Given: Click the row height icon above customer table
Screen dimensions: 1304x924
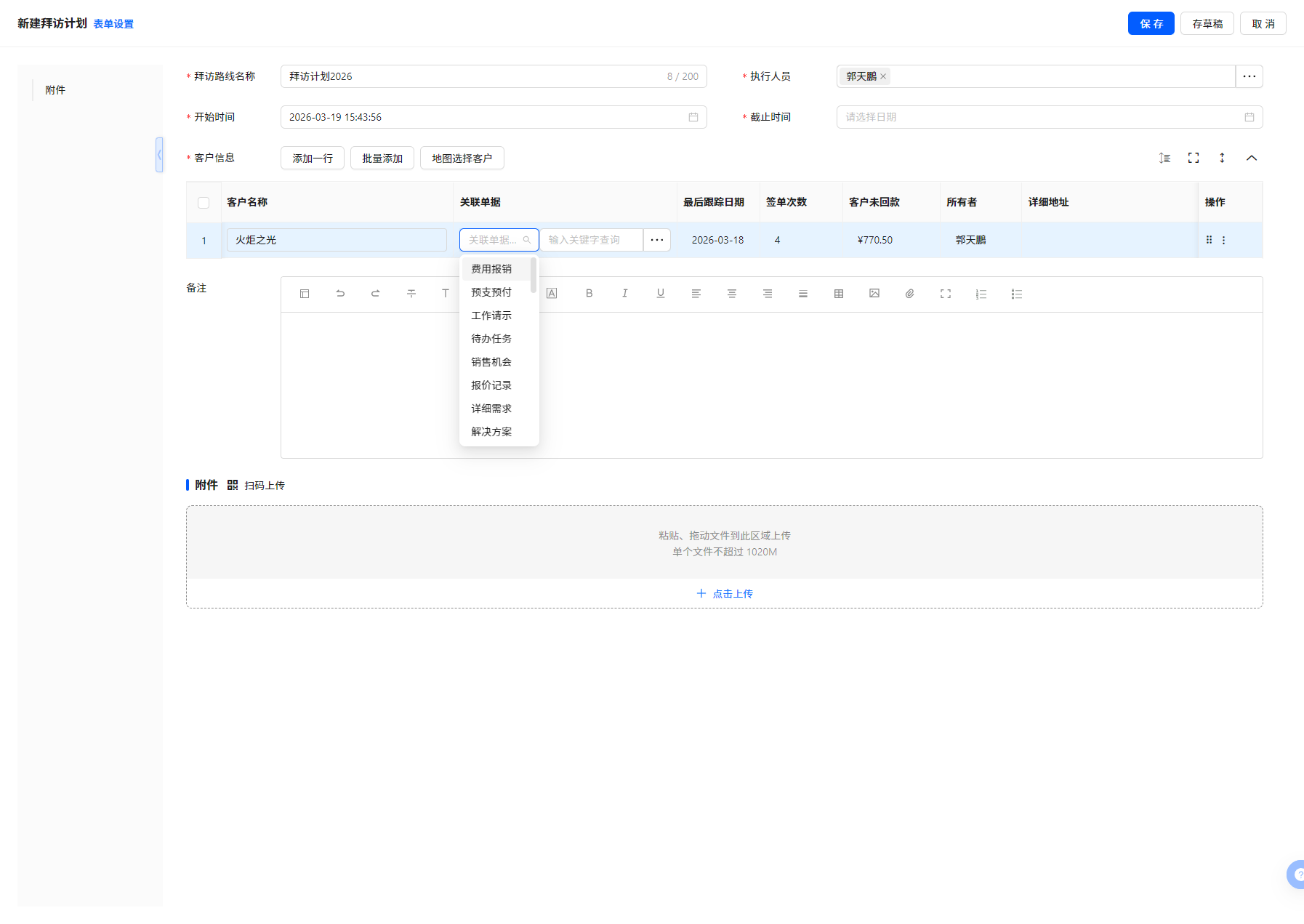Looking at the screenshot, I should [1164, 158].
